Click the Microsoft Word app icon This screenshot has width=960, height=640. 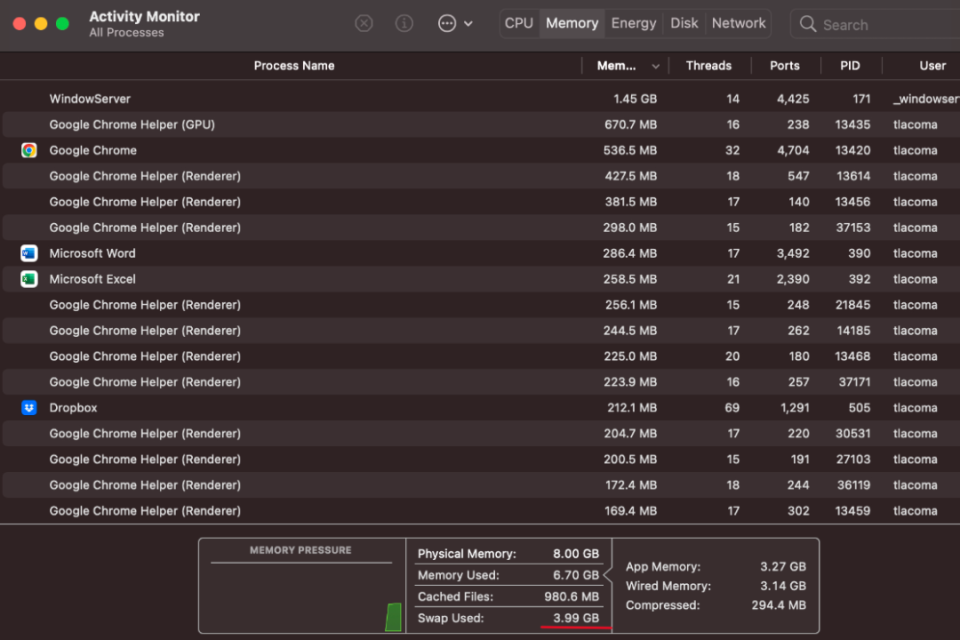pyautogui.click(x=29, y=253)
